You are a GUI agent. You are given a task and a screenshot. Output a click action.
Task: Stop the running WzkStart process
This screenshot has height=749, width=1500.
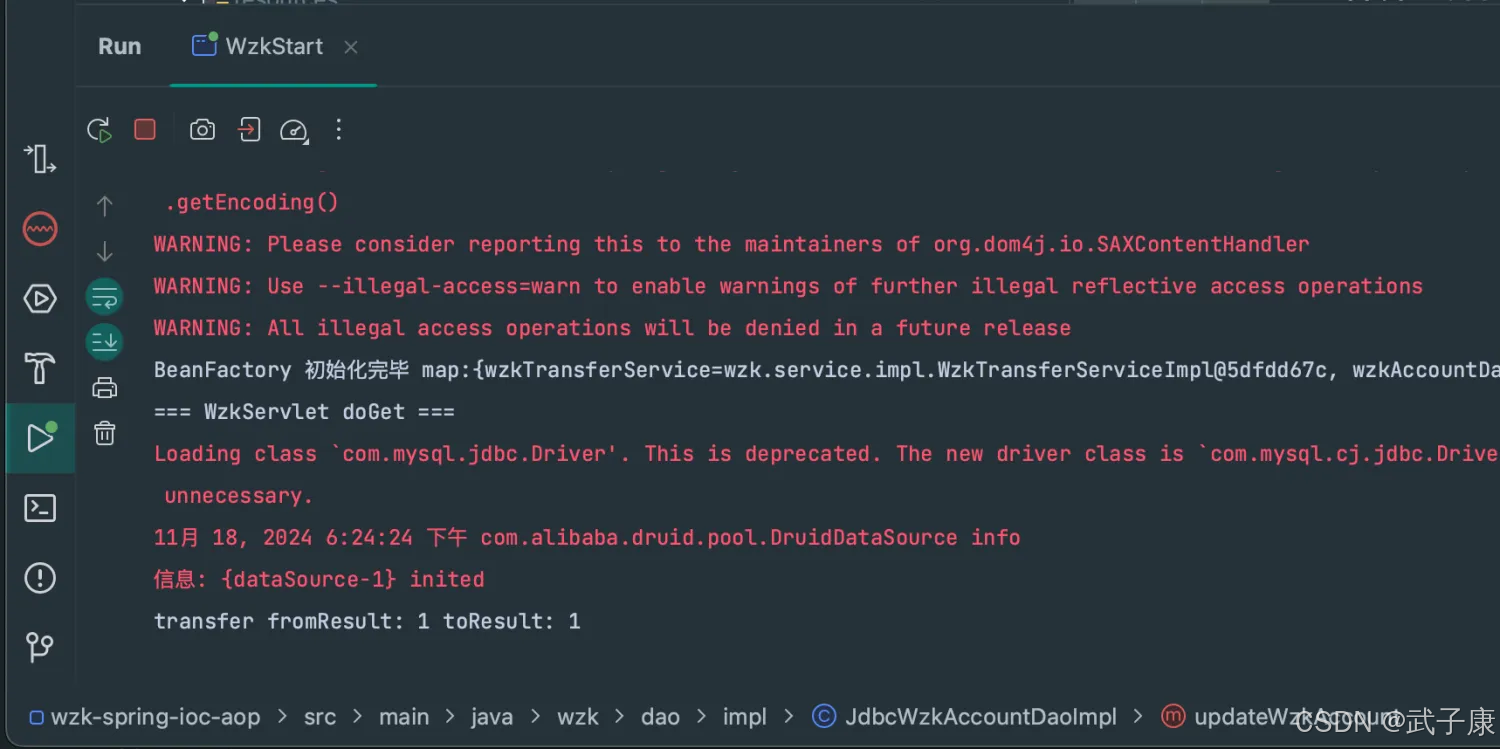[145, 130]
